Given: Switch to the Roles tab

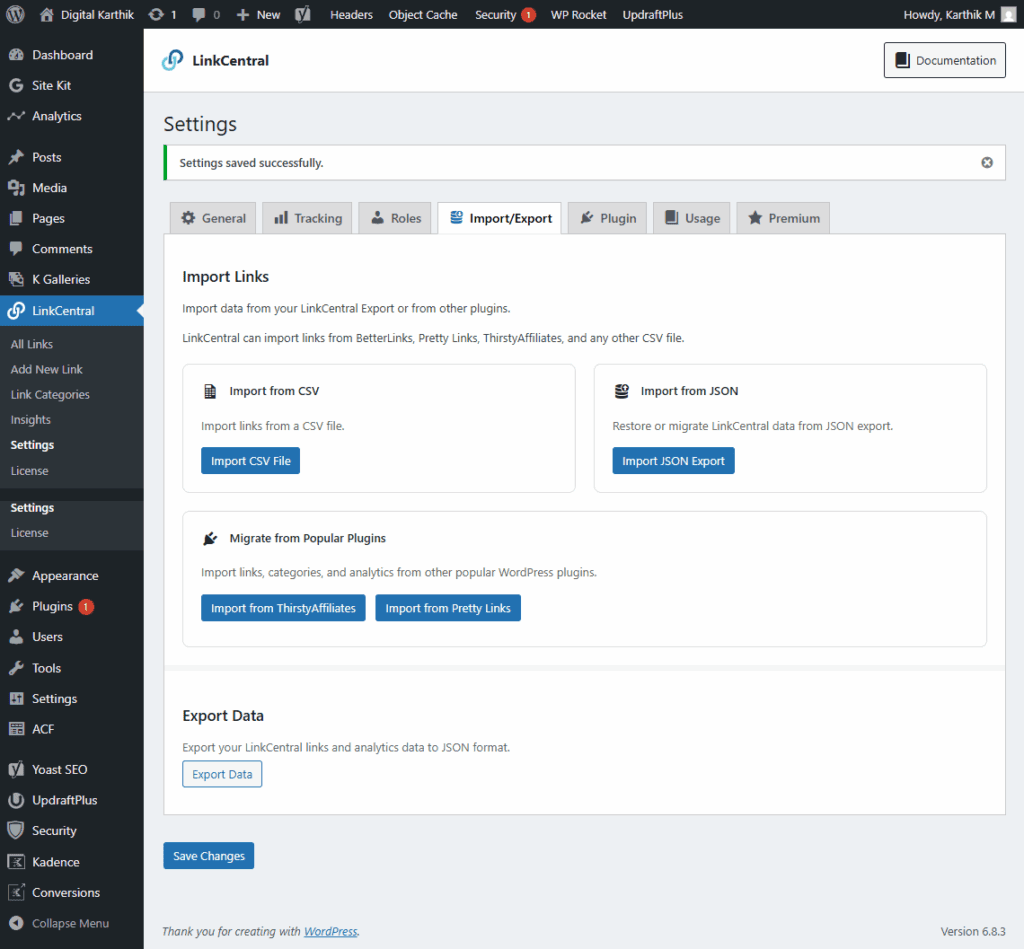Looking at the screenshot, I should click(395, 218).
